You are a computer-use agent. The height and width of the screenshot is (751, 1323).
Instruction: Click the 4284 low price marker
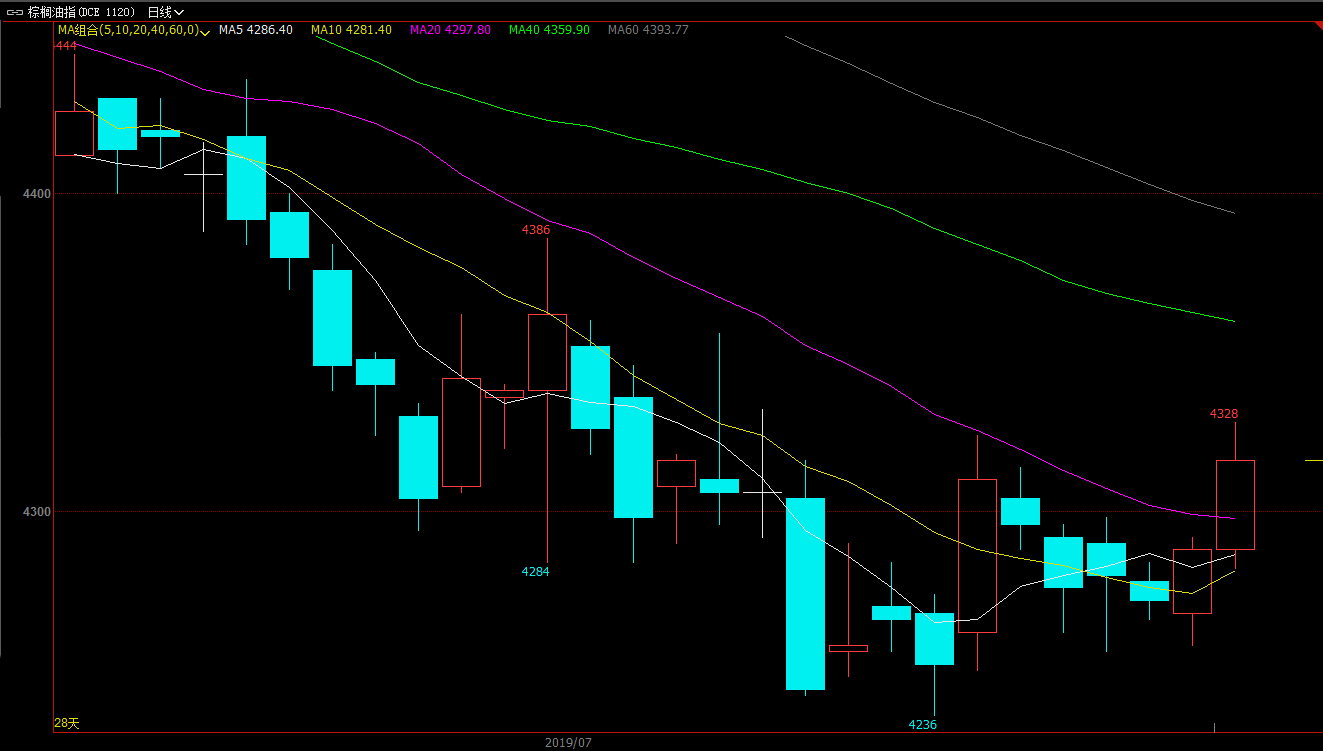pos(535,572)
